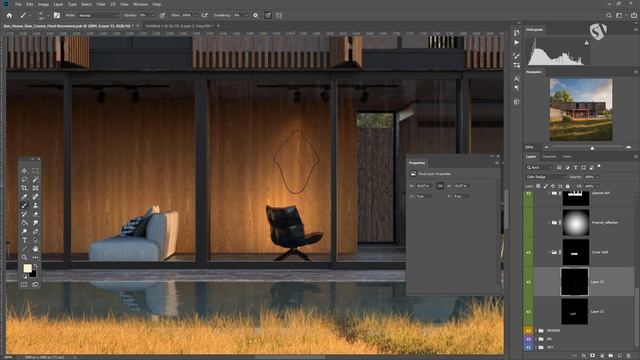Viewport: 640px width, 360px height.
Task: Switch to the second Untitled document tab
Action: [x=180, y=26]
